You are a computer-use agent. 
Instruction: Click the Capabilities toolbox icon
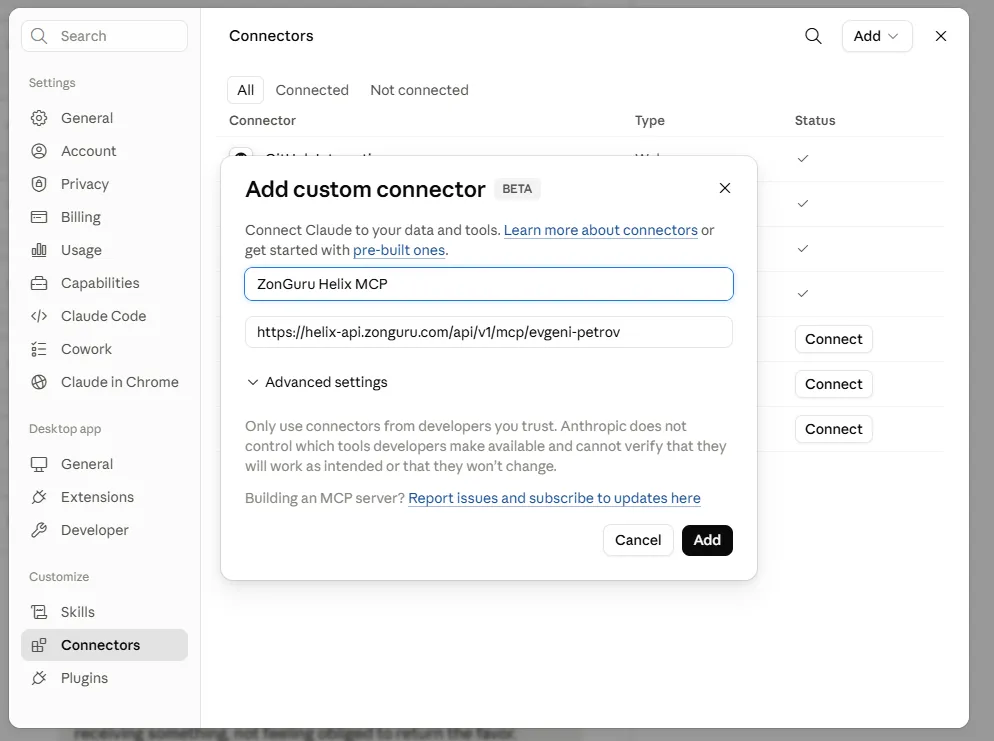click(39, 283)
